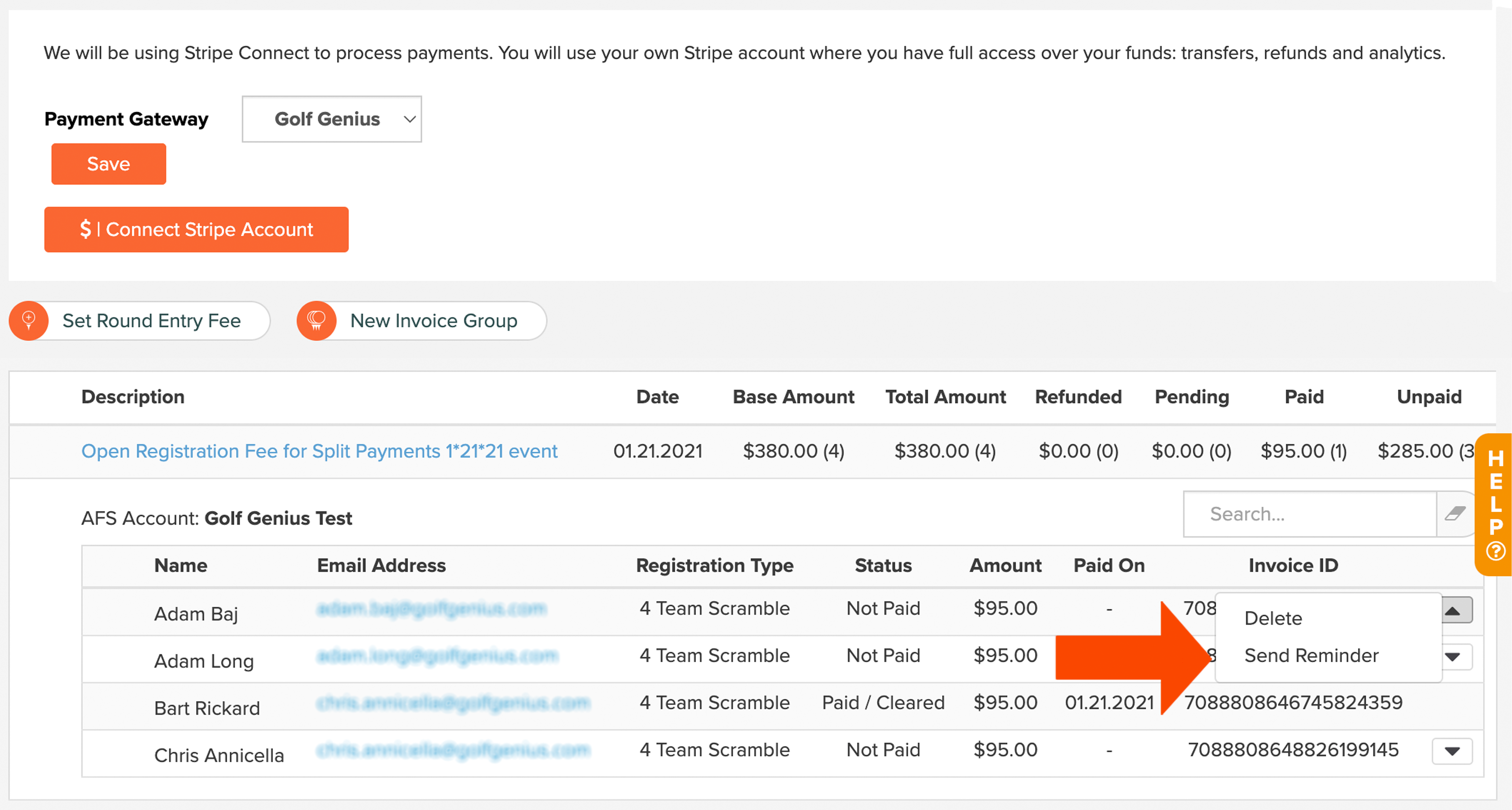Click the Status column header

pos(883,565)
